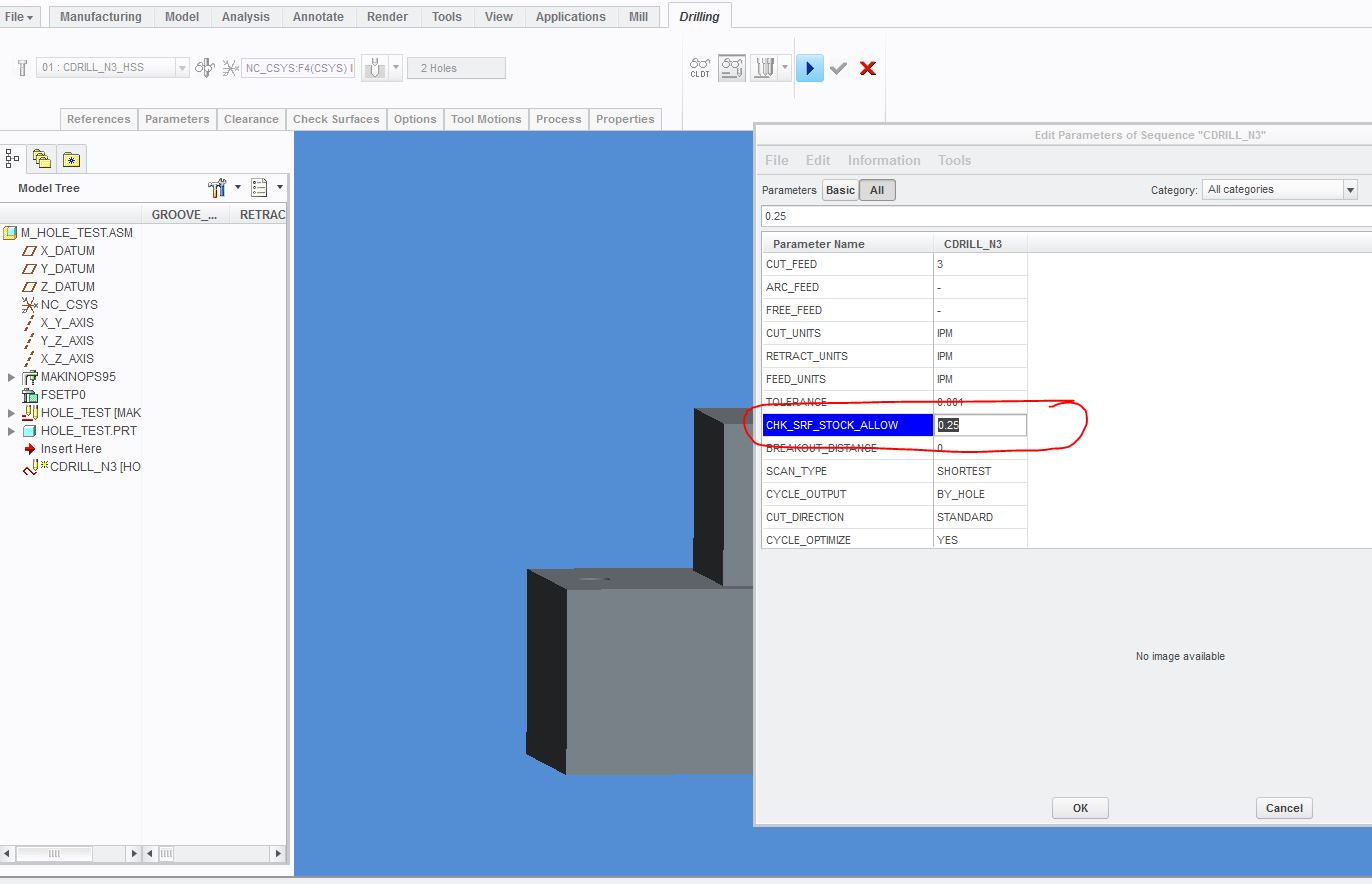Expand the HOLE_TEST.PRT tree node

tap(12, 431)
